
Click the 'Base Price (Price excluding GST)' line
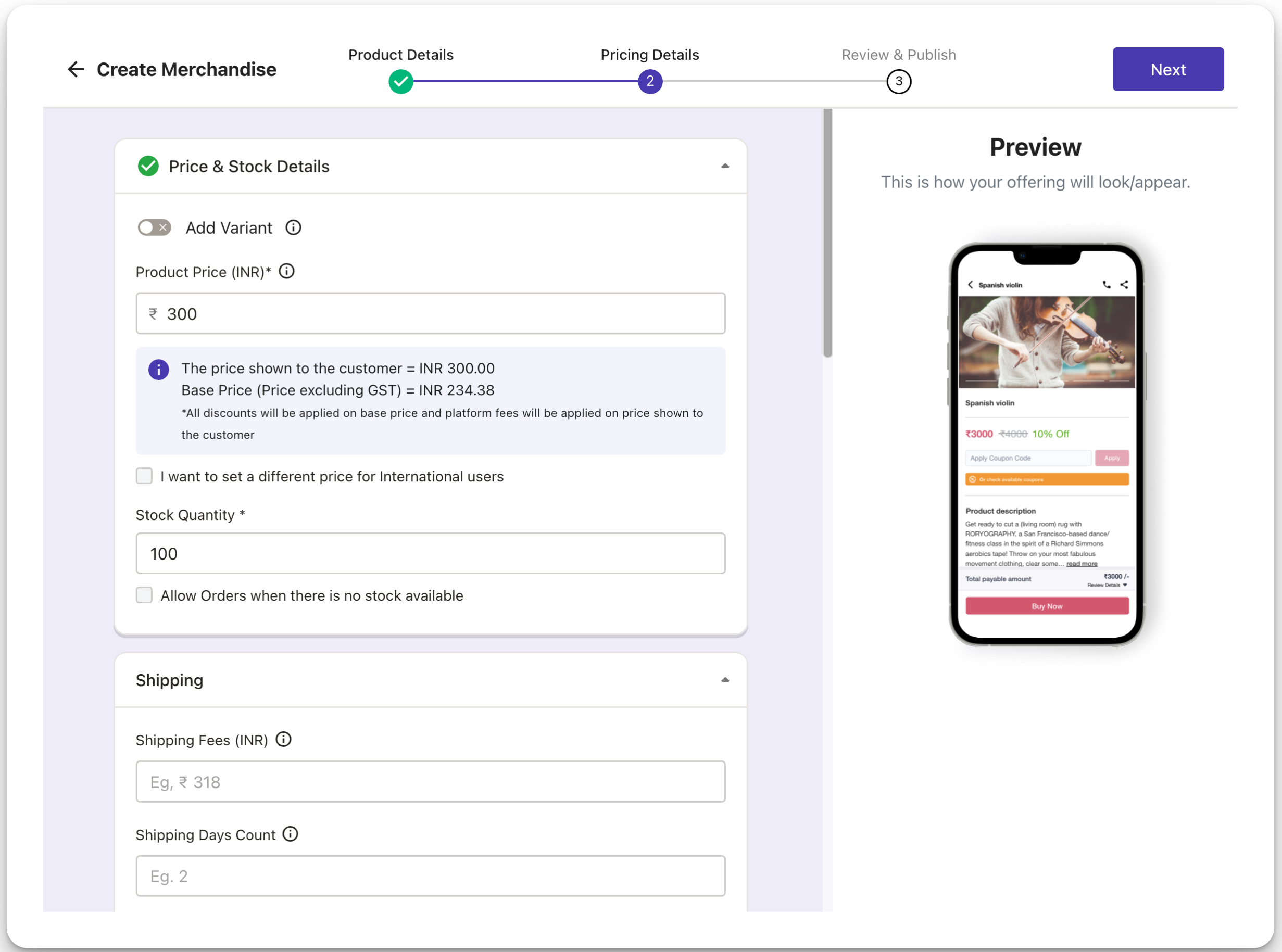338,390
